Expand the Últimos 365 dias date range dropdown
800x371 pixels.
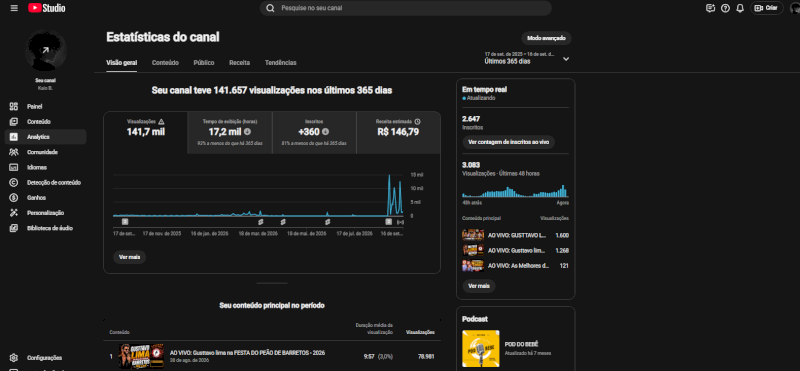[527, 58]
